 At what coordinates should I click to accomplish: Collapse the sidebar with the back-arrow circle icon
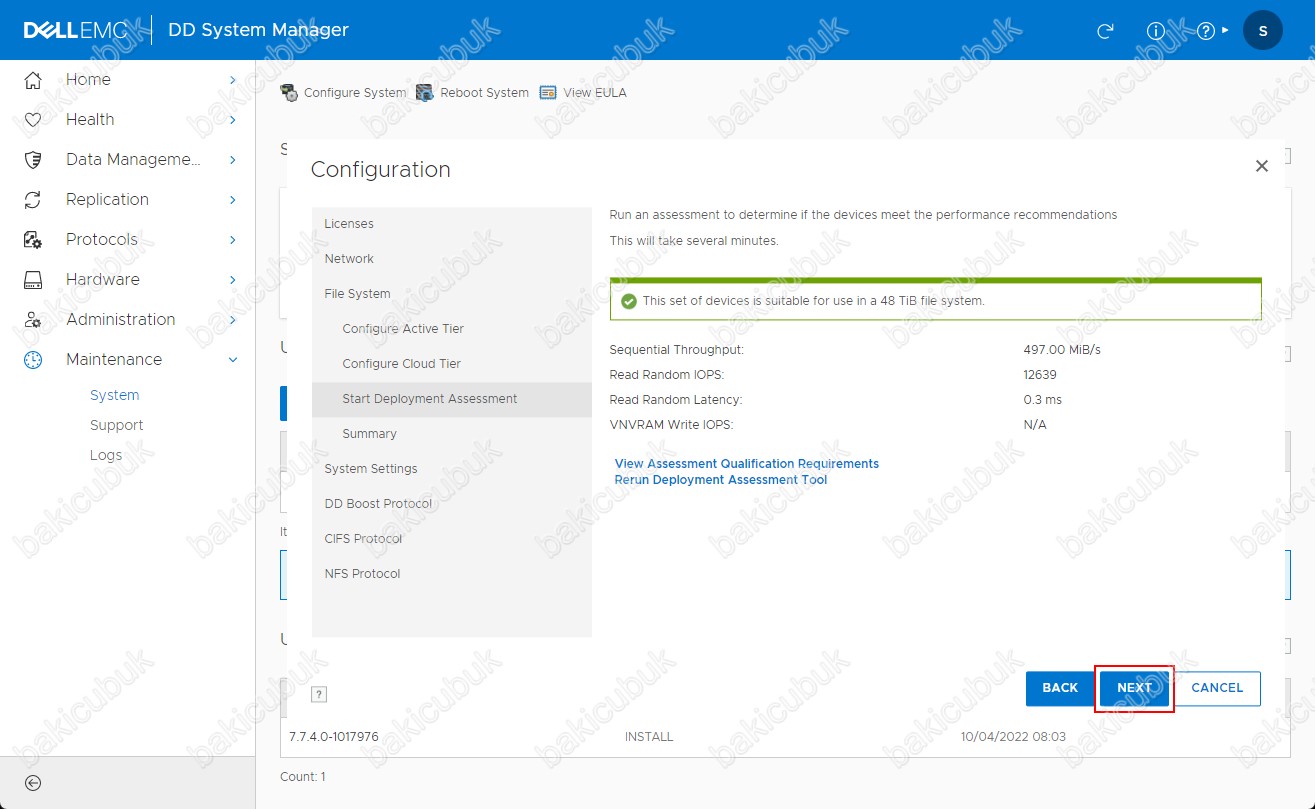click(33, 783)
